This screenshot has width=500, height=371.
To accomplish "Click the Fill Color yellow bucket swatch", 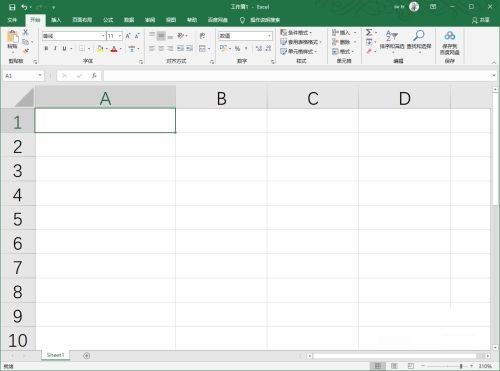I will [x=100, y=49].
